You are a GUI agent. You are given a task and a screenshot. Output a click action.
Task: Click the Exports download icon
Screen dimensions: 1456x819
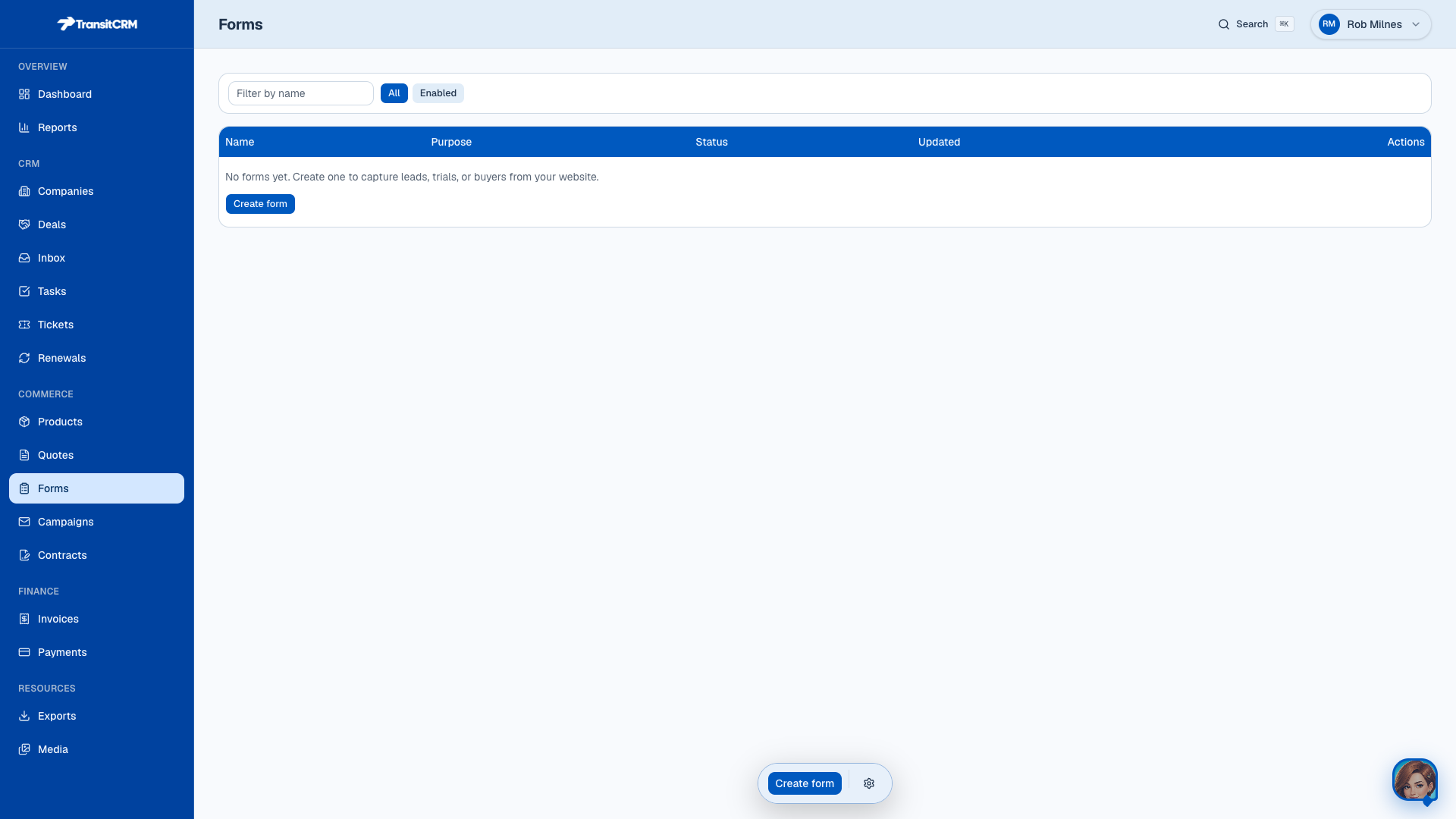tap(24, 716)
